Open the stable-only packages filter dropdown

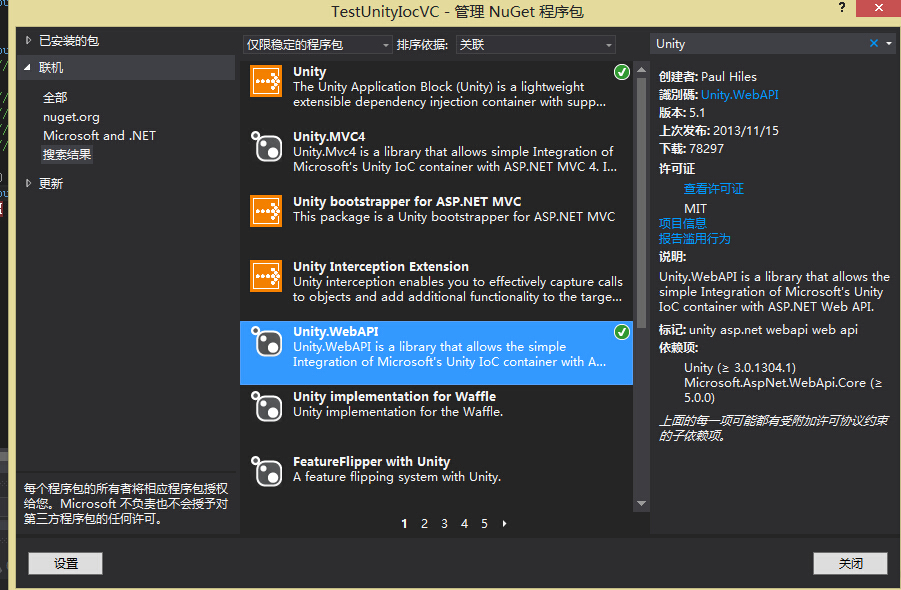pos(318,44)
